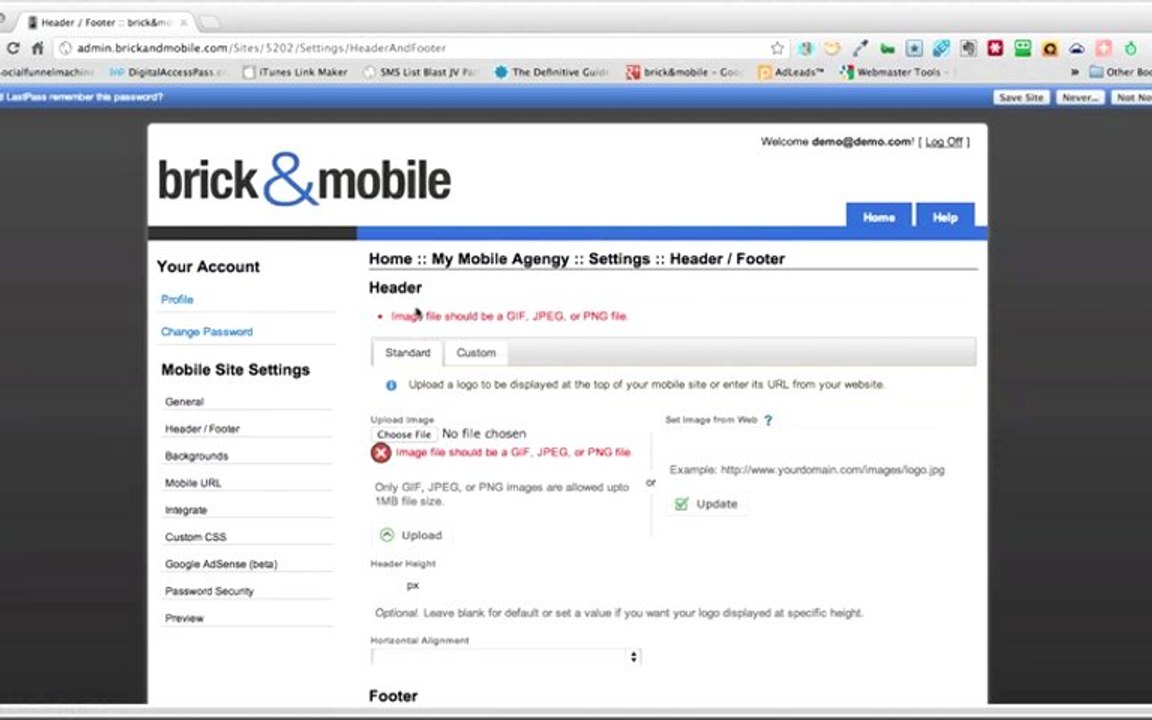Open a new browser tab
Screen dimensions: 1152x720
(210, 22)
